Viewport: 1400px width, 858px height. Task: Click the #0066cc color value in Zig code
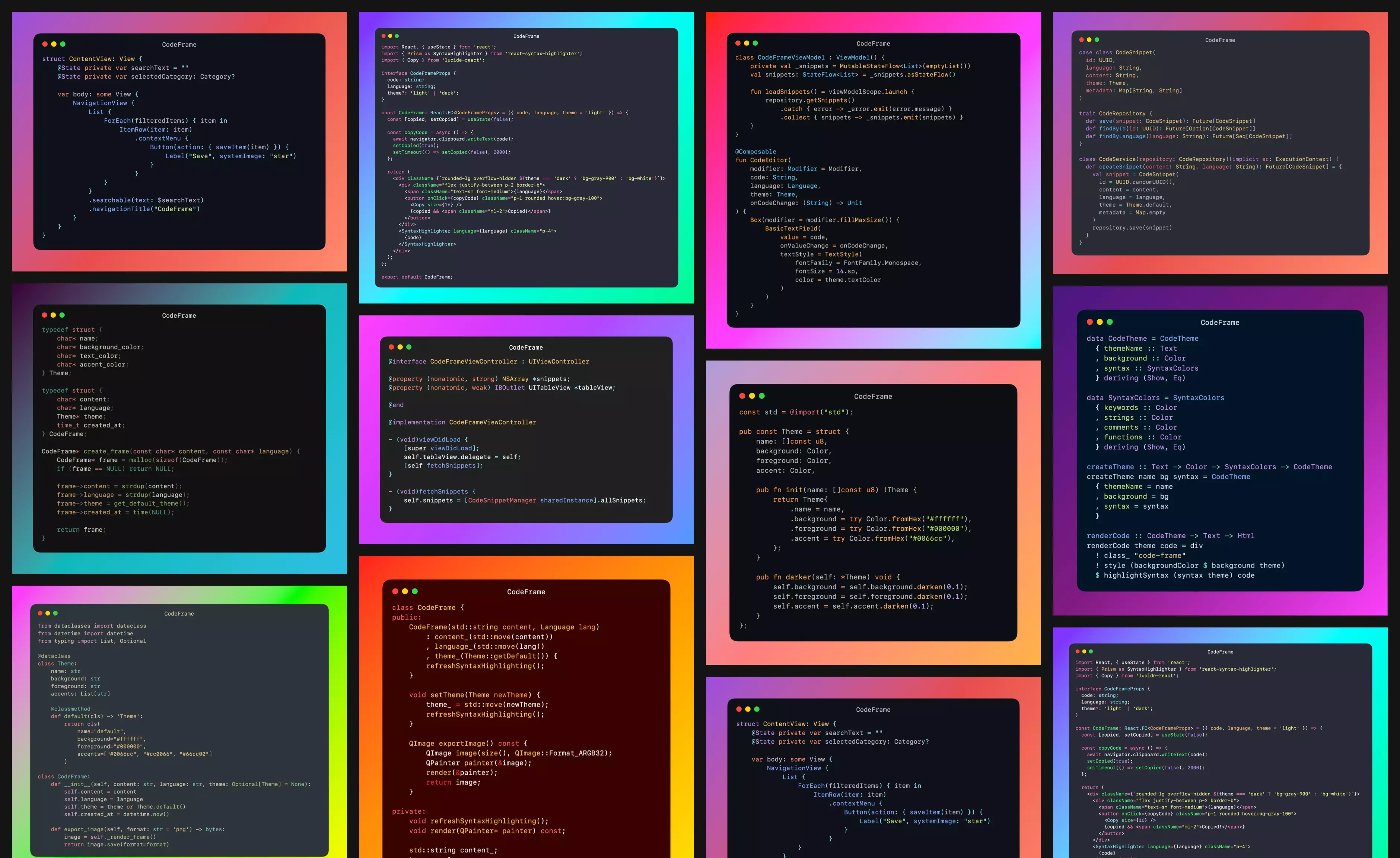(920, 538)
